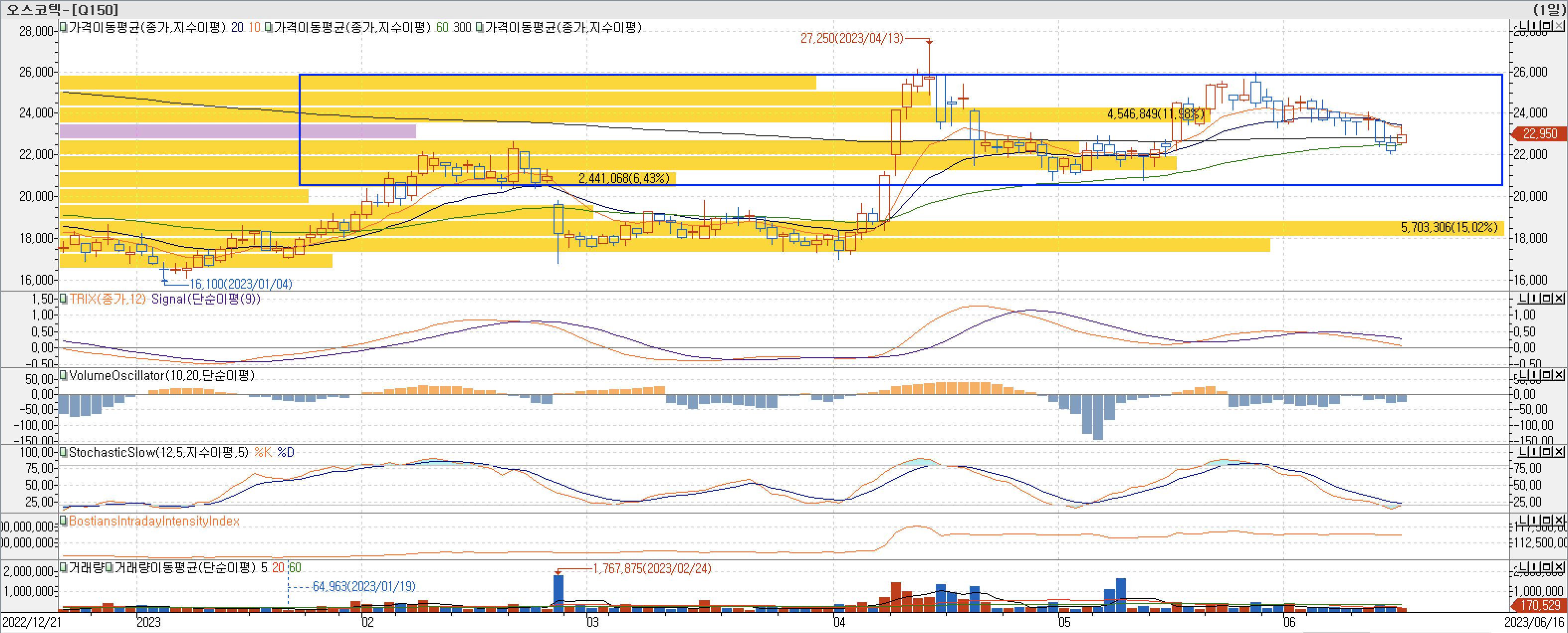The height and width of the screenshot is (633, 1568).
Task: Click the StochasticSlow %K label
Action: (263, 452)
